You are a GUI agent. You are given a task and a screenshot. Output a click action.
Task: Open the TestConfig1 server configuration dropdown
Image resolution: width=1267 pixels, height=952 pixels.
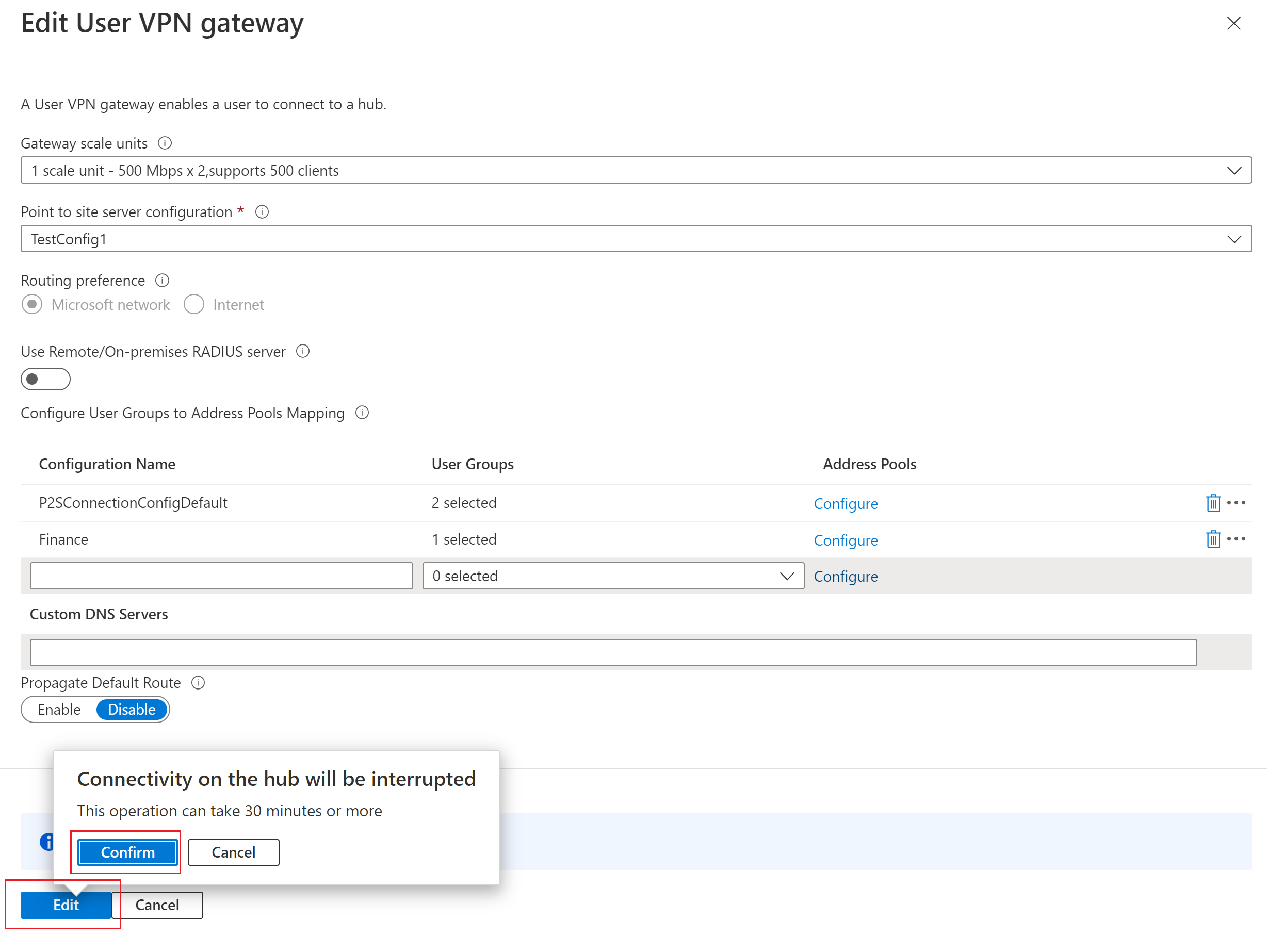(x=635, y=239)
